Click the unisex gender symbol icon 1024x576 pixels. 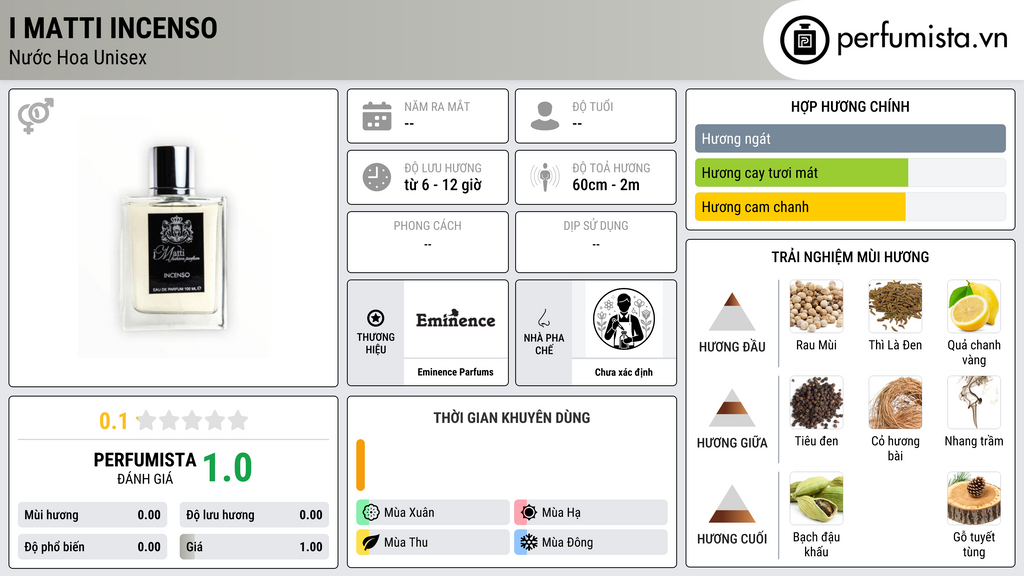click(x=35, y=116)
